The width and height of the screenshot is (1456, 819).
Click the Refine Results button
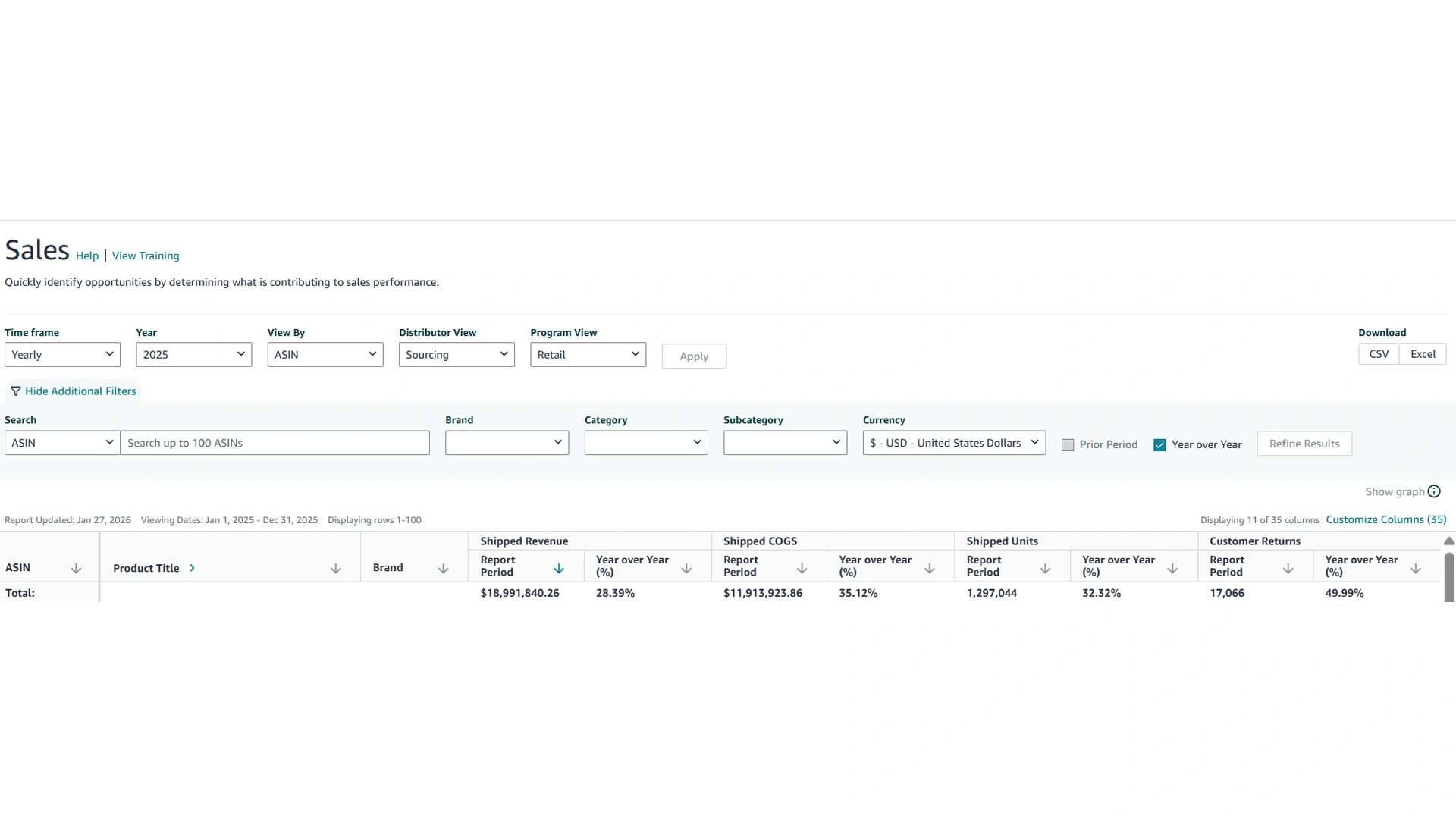1304,444
